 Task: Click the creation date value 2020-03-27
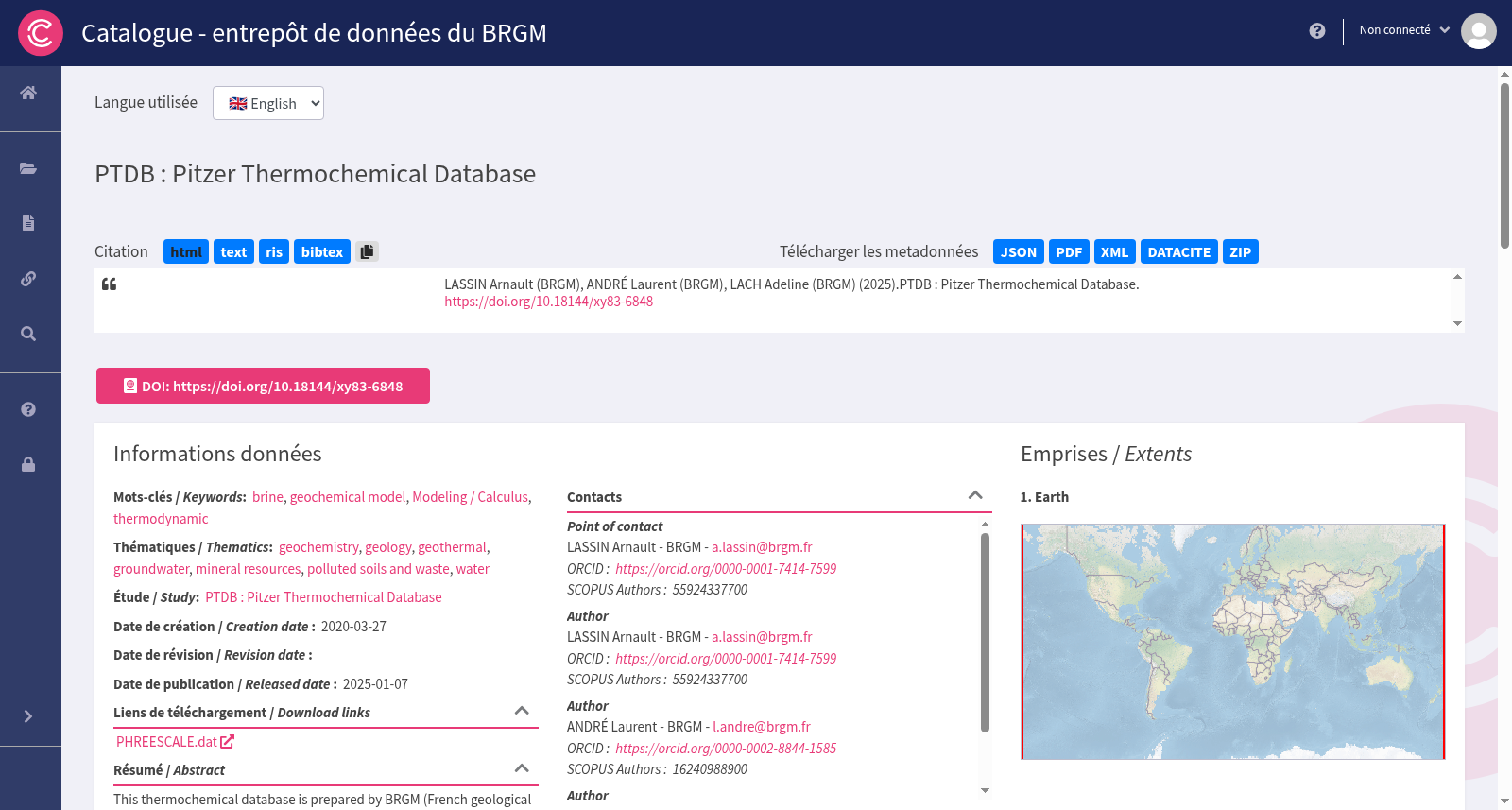coord(353,627)
